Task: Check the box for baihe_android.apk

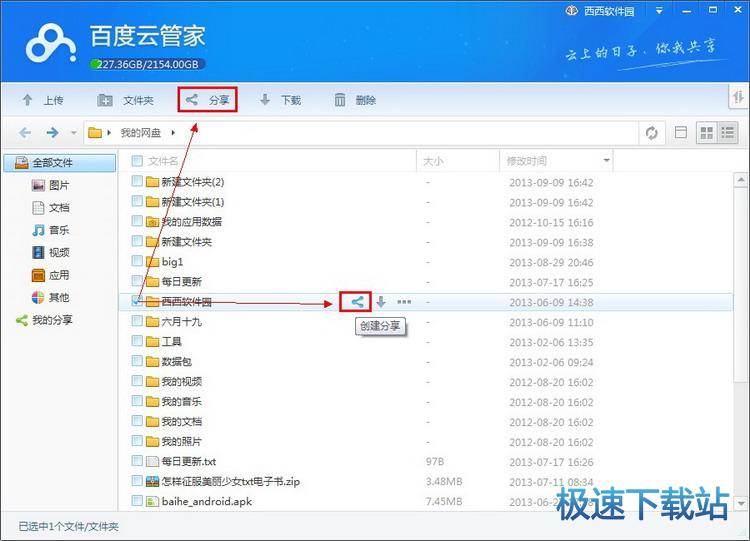Action: (137, 501)
